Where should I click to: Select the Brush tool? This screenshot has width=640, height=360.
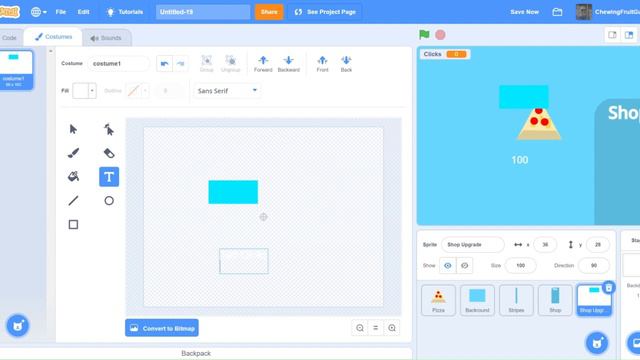(x=73, y=153)
